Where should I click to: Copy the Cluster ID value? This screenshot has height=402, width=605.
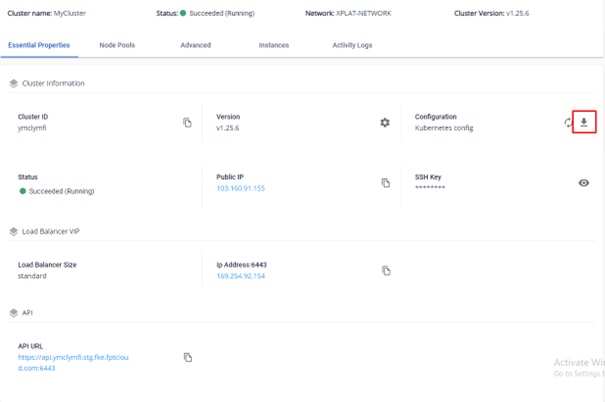(x=187, y=123)
